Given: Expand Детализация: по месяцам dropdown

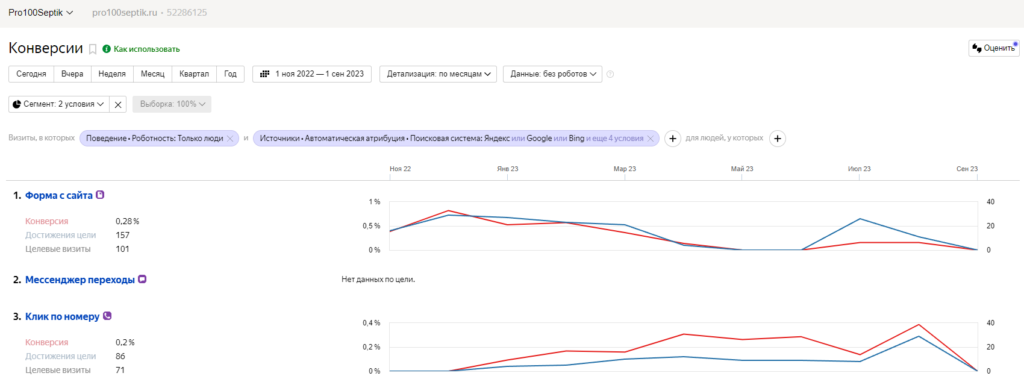Looking at the screenshot, I should 438,74.
